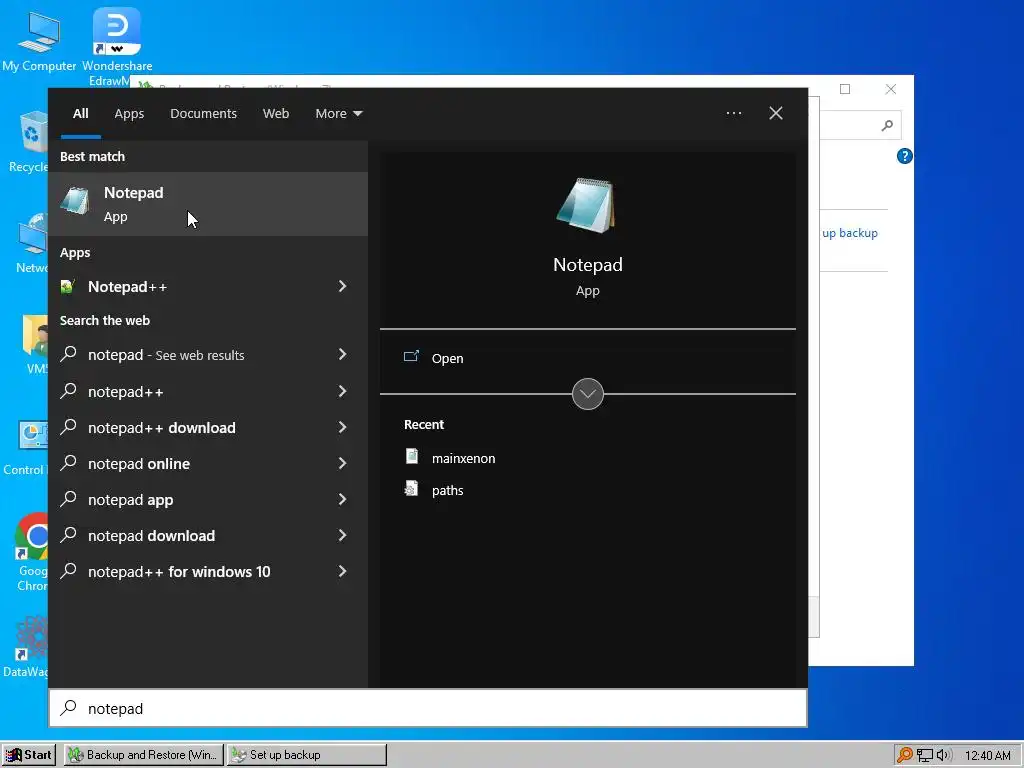The height and width of the screenshot is (768, 1024).
Task: Click the Start button on the taskbar
Action: (28, 755)
